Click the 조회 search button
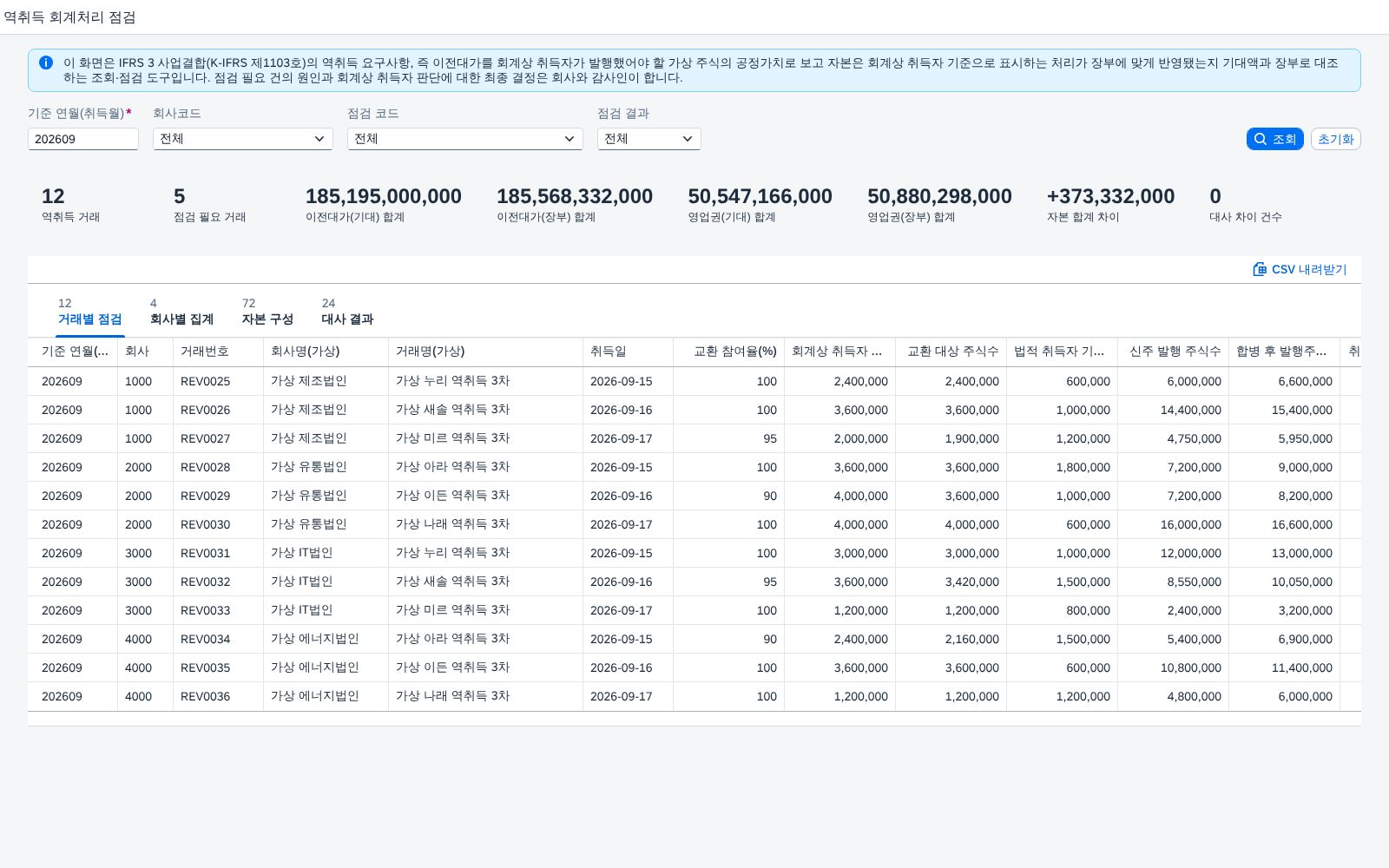The width and height of the screenshot is (1389, 868). 1275,139
